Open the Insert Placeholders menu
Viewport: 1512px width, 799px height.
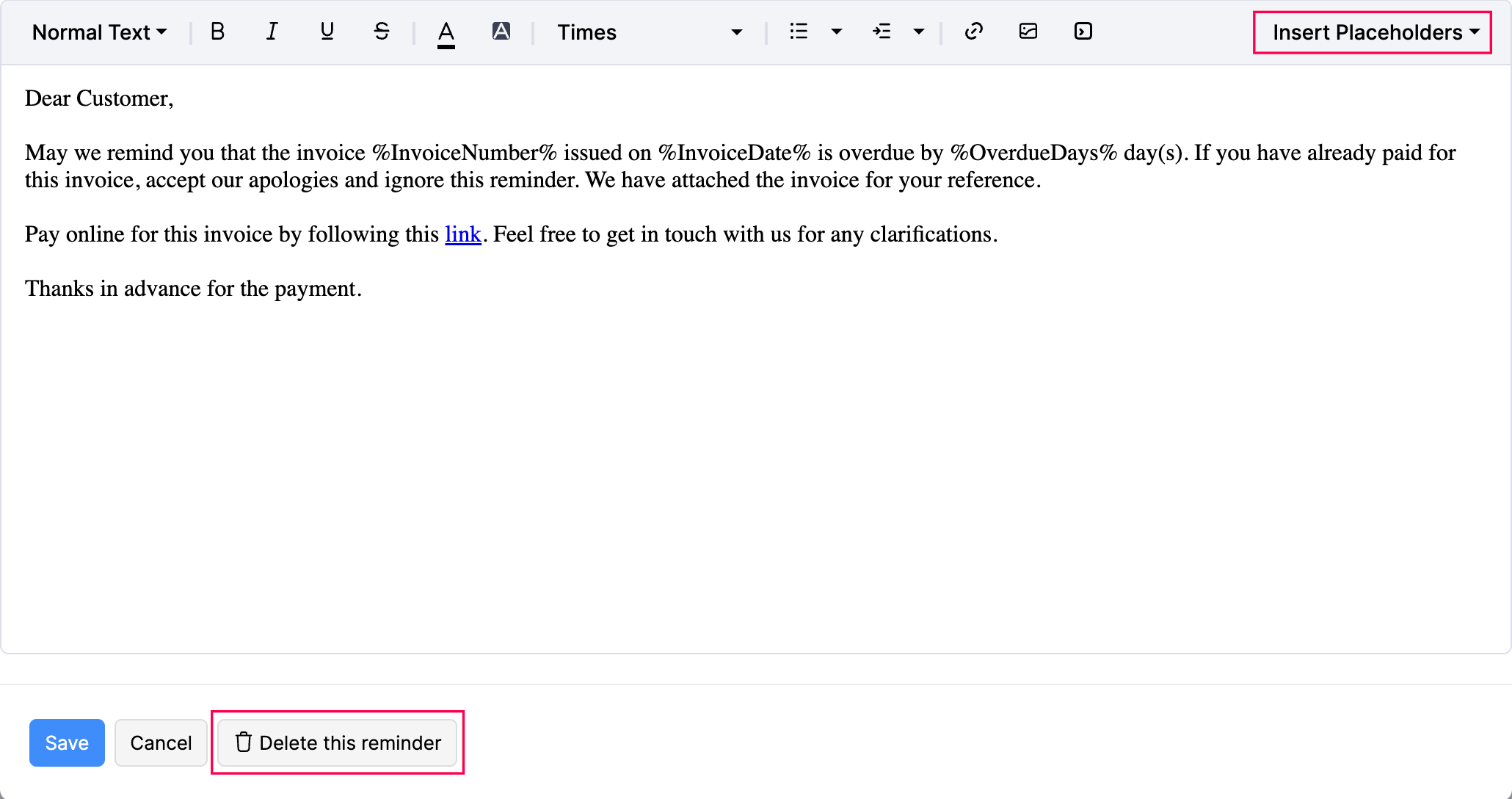pos(1374,32)
